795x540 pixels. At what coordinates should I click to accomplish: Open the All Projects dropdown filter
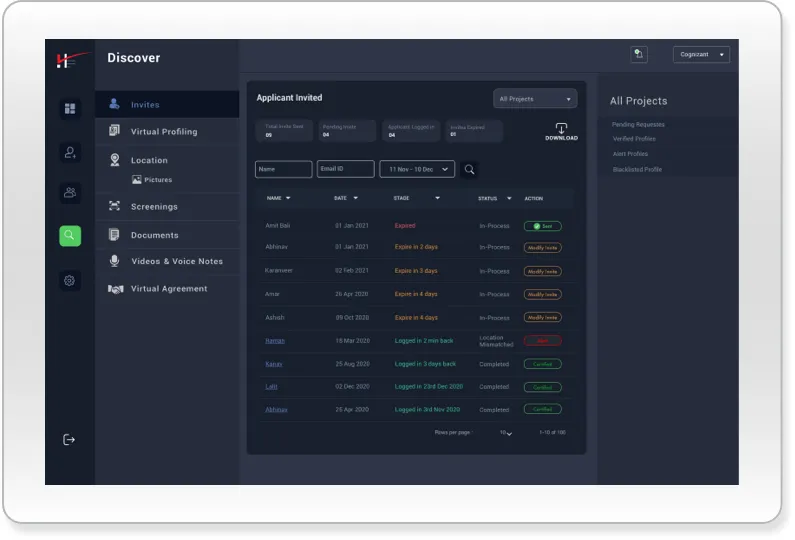[x=535, y=99]
